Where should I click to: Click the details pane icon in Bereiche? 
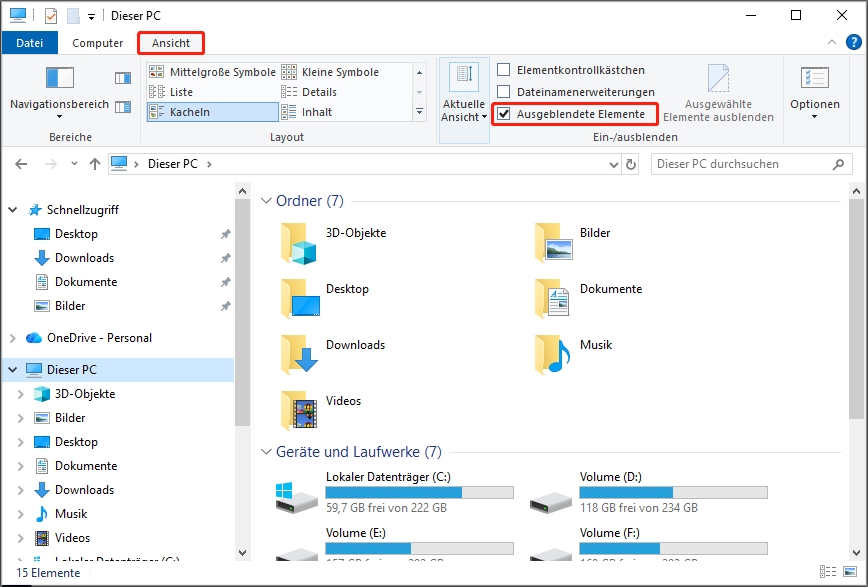(x=123, y=107)
